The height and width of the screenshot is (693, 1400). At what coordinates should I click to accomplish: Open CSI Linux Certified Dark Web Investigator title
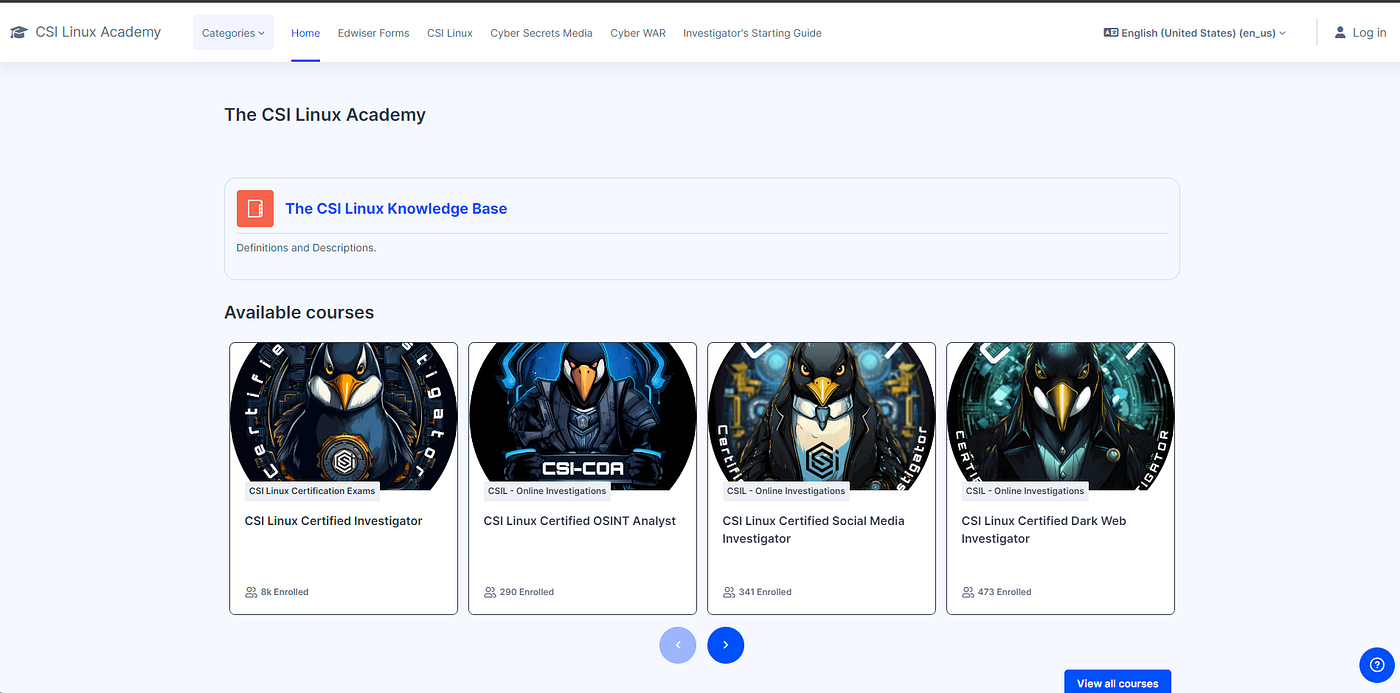(1044, 530)
